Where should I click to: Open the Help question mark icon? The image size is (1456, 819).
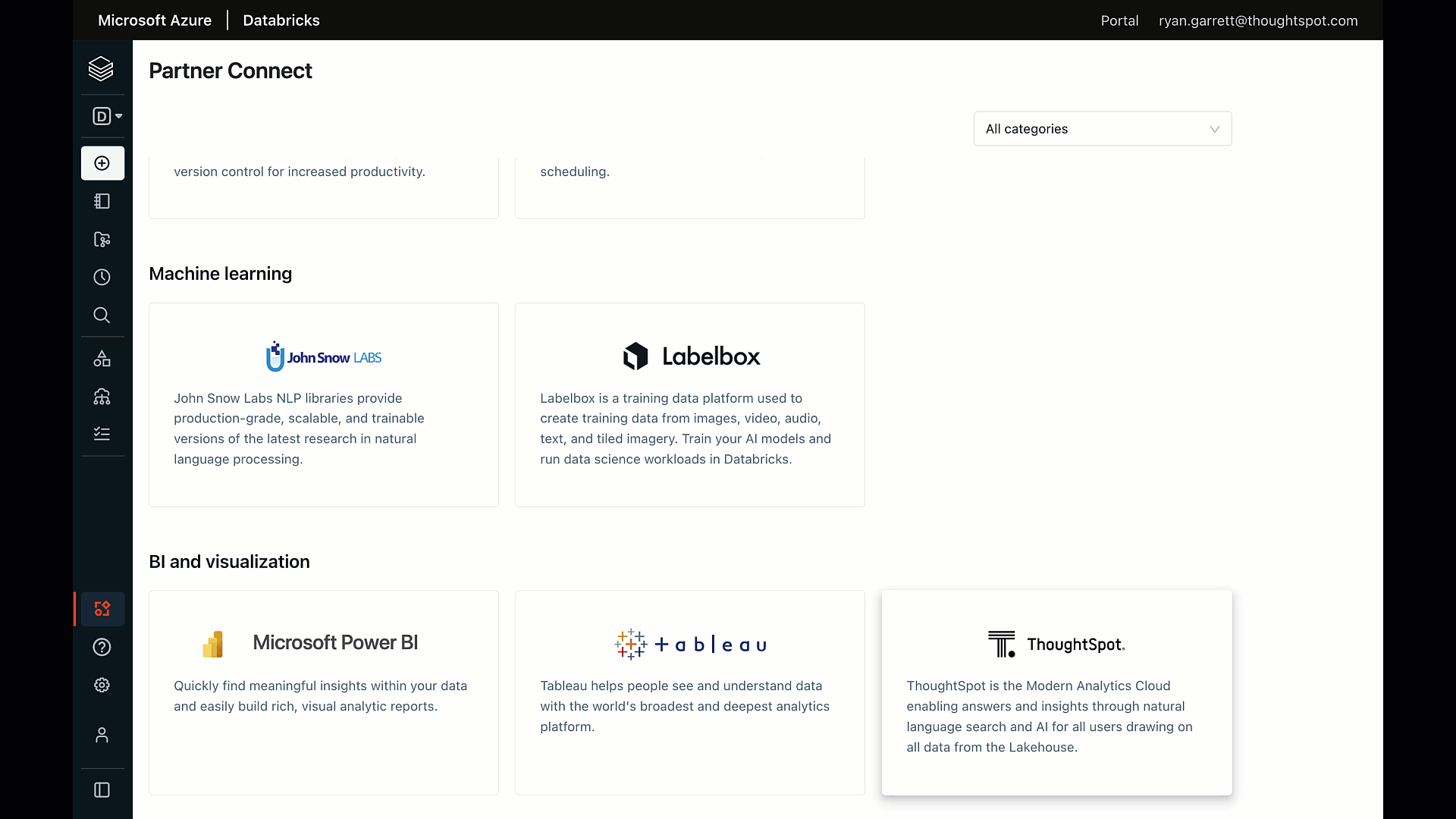pyautogui.click(x=102, y=647)
